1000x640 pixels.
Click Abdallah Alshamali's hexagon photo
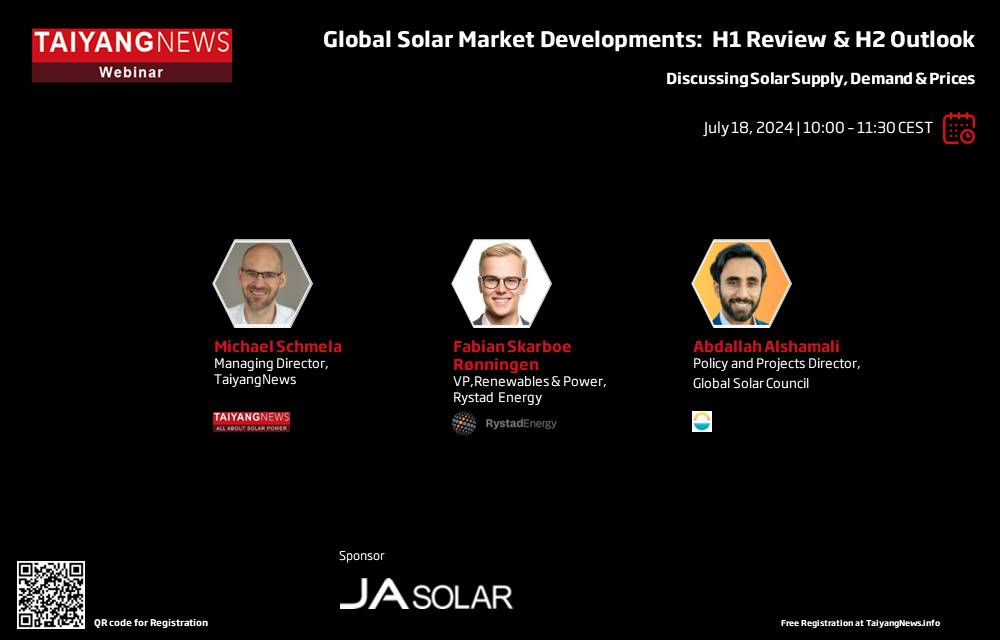pos(741,283)
